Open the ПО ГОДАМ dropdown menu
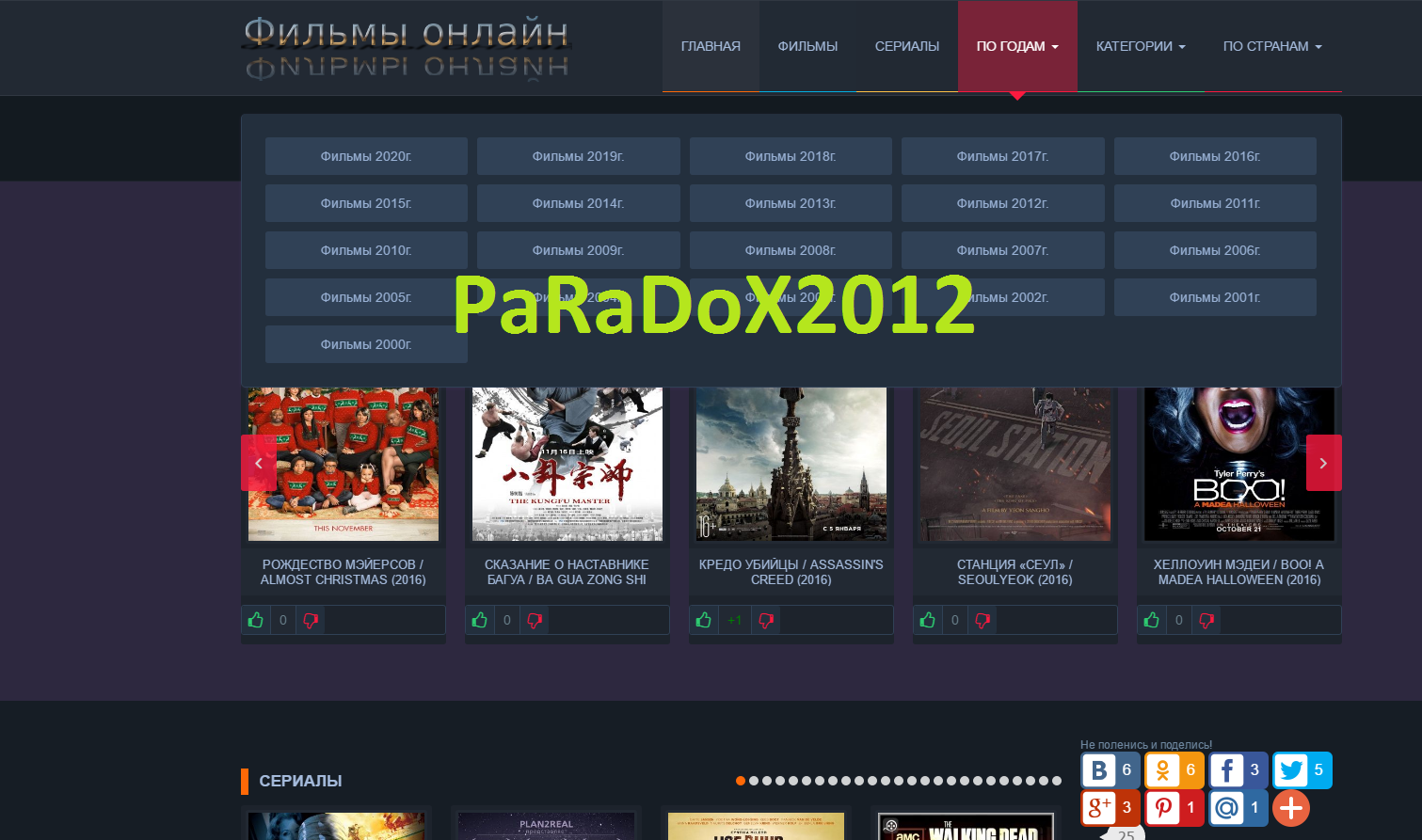1422x840 pixels. click(x=1017, y=46)
